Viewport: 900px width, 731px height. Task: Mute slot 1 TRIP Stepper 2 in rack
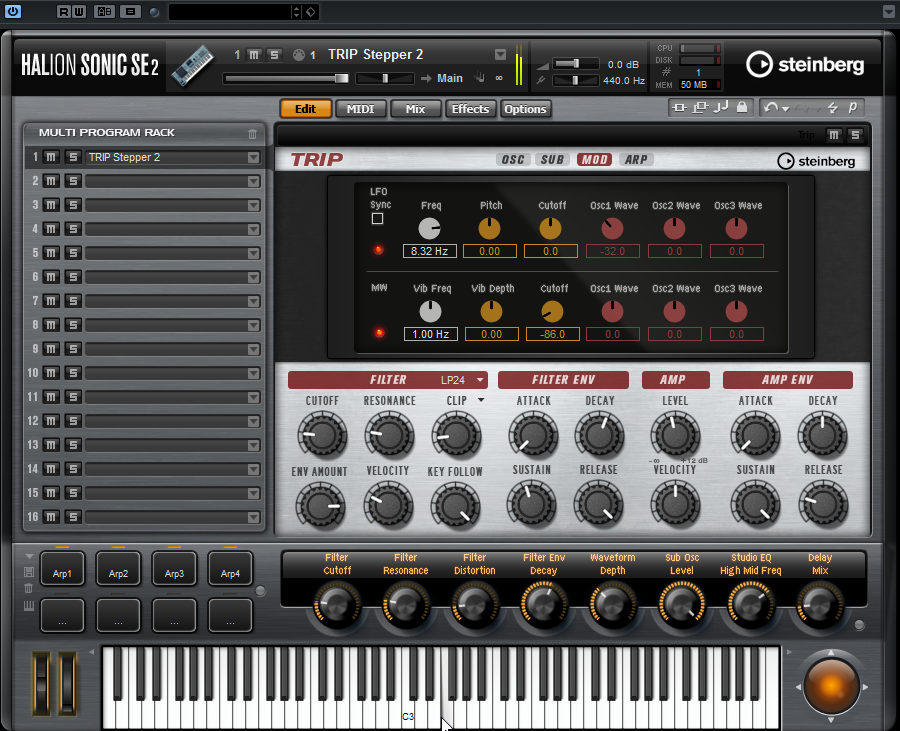point(51,157)
